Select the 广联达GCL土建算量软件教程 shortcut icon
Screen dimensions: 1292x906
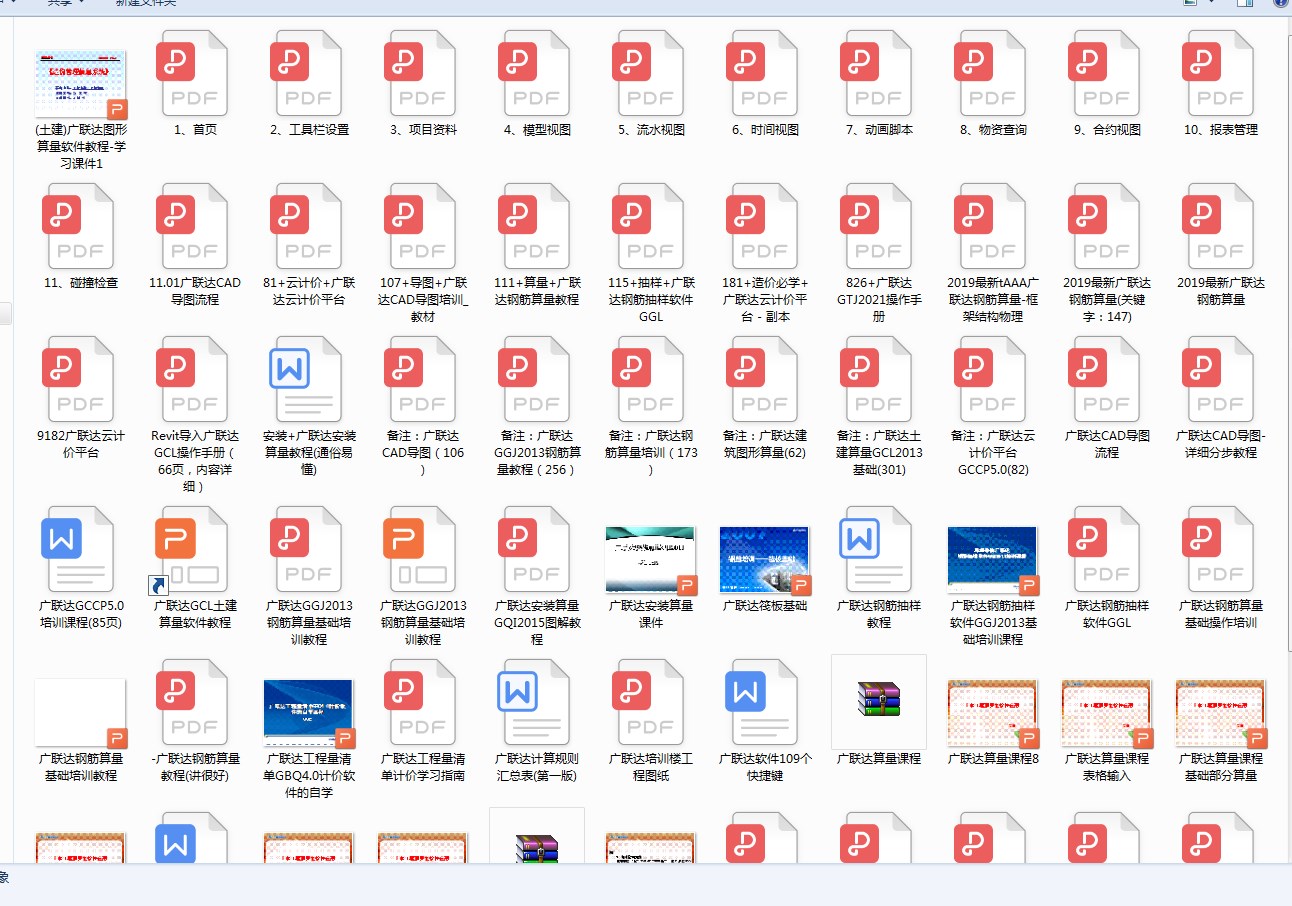point(191,550)
